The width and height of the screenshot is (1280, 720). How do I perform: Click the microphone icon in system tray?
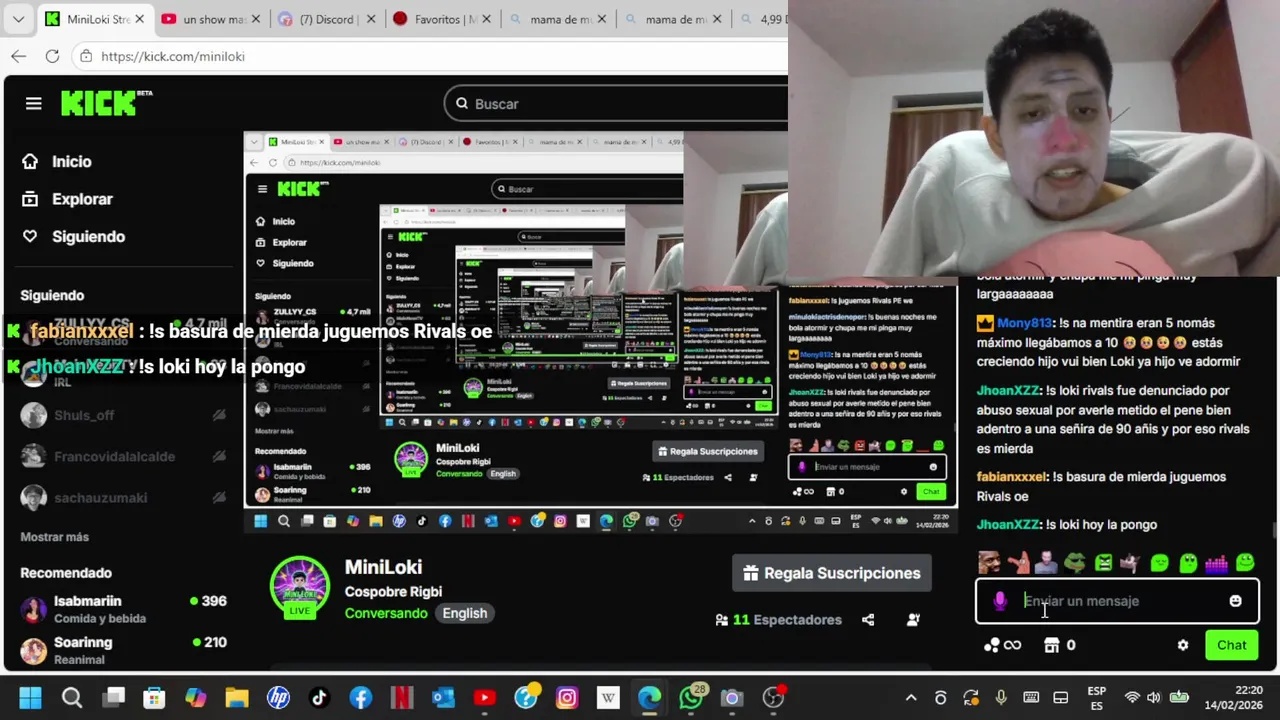[1001, 698]
